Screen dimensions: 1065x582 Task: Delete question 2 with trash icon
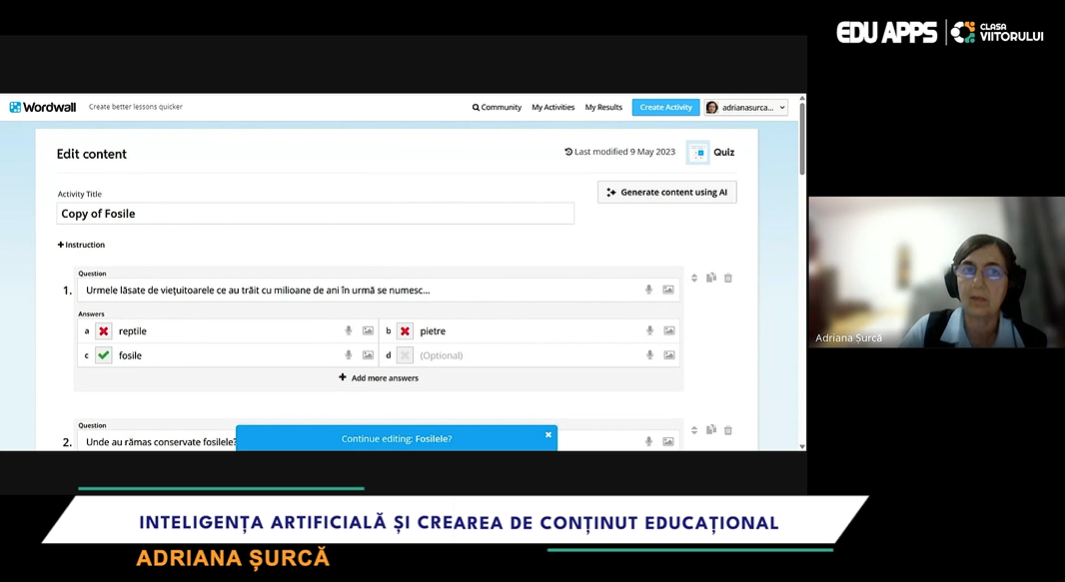click(x=728, y=430)
